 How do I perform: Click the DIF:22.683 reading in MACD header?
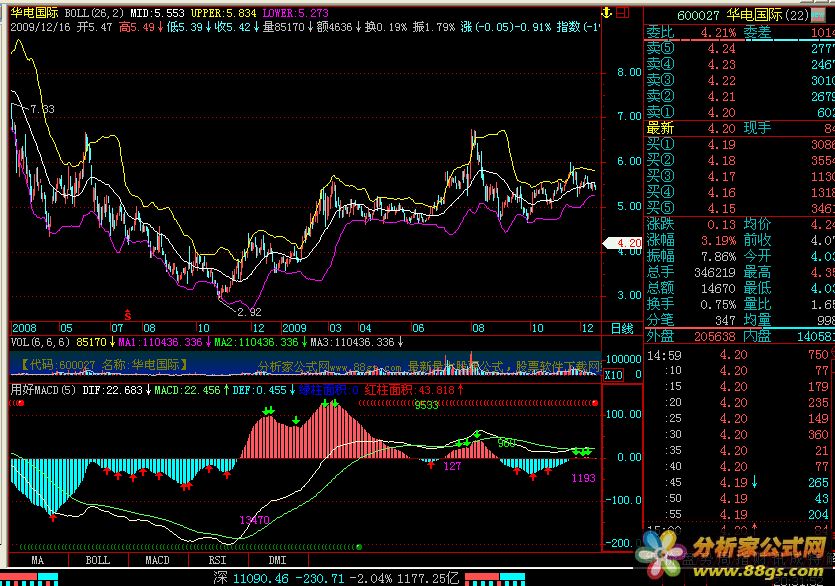coord(112,390)
